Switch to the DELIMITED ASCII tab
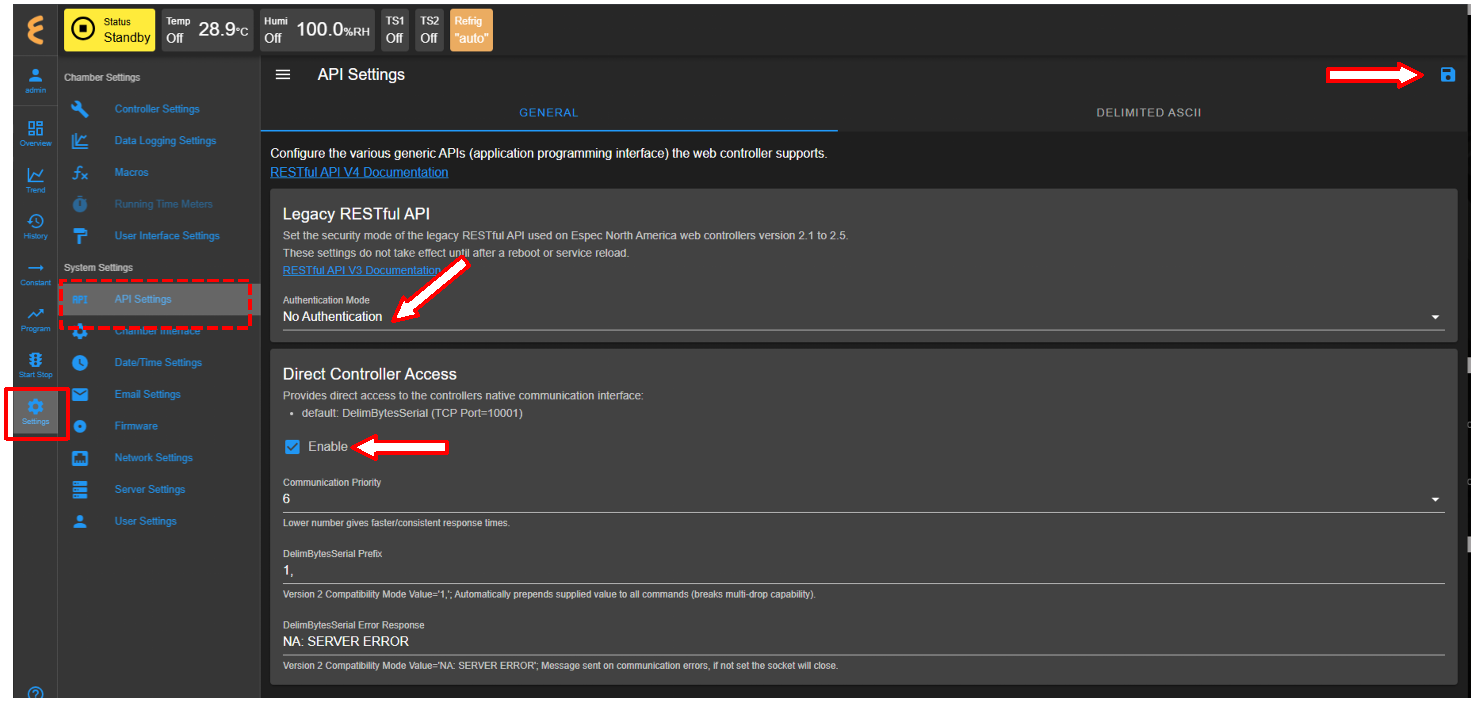Screen dimensions: 1478x701 1148,113
